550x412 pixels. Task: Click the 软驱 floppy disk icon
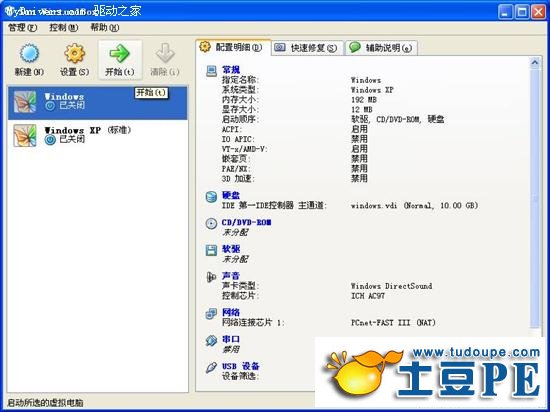[x=211, y=250]
